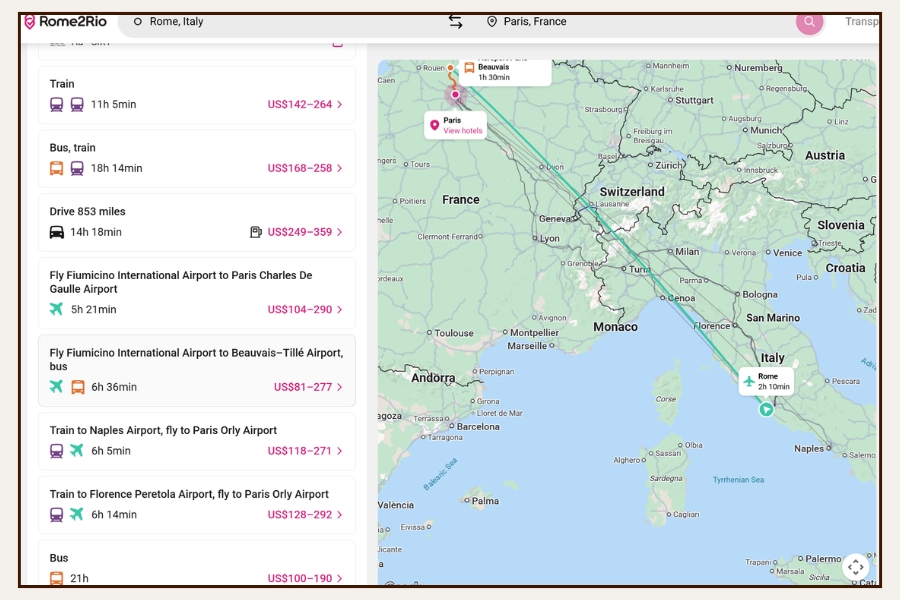Viewport: 900px width, 600px height.
Task: Expand Train US$142–264 chevron
Action: (340, 104)
